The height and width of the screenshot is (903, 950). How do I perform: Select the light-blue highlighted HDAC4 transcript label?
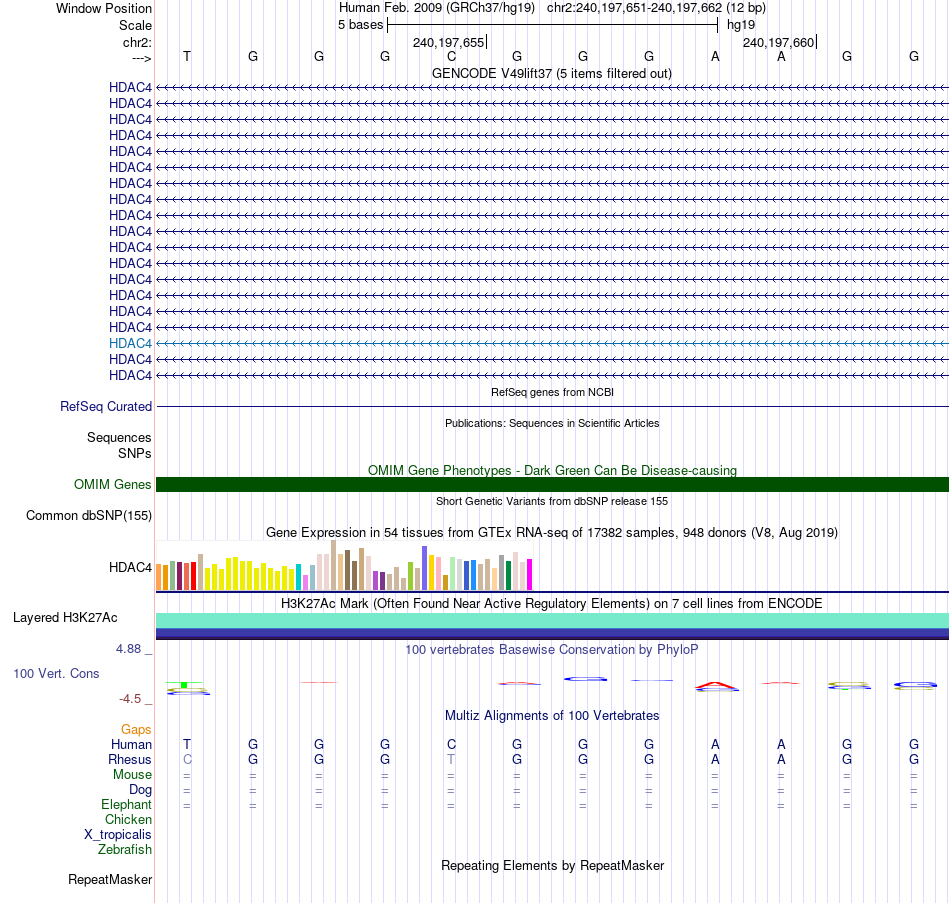point(130,343)
